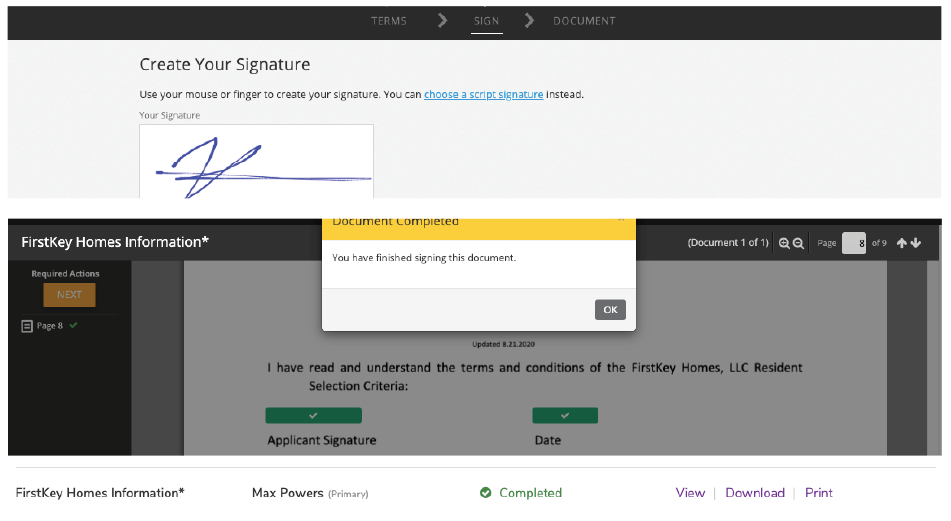Click the page number field
The image size is (951, 521).
coord(854,243)
